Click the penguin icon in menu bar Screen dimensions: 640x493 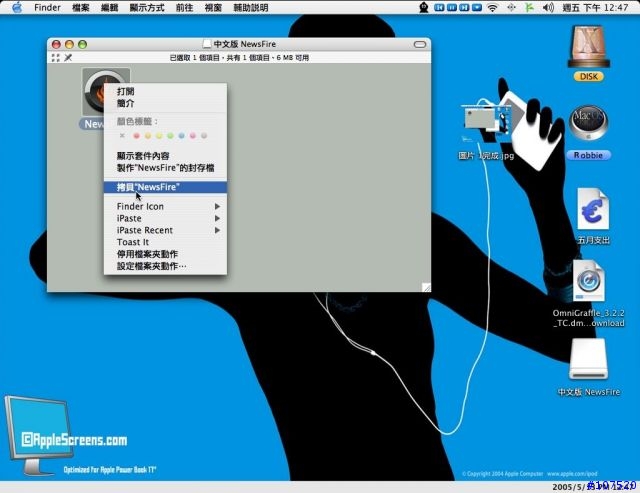(424, 7)
